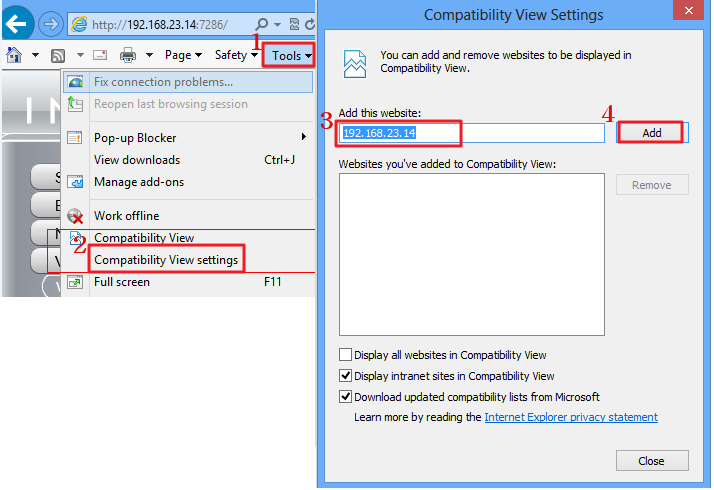Screen dimensions: 714x490
Task: Click the Full screen menu icon
Action: tap(75, 282)
